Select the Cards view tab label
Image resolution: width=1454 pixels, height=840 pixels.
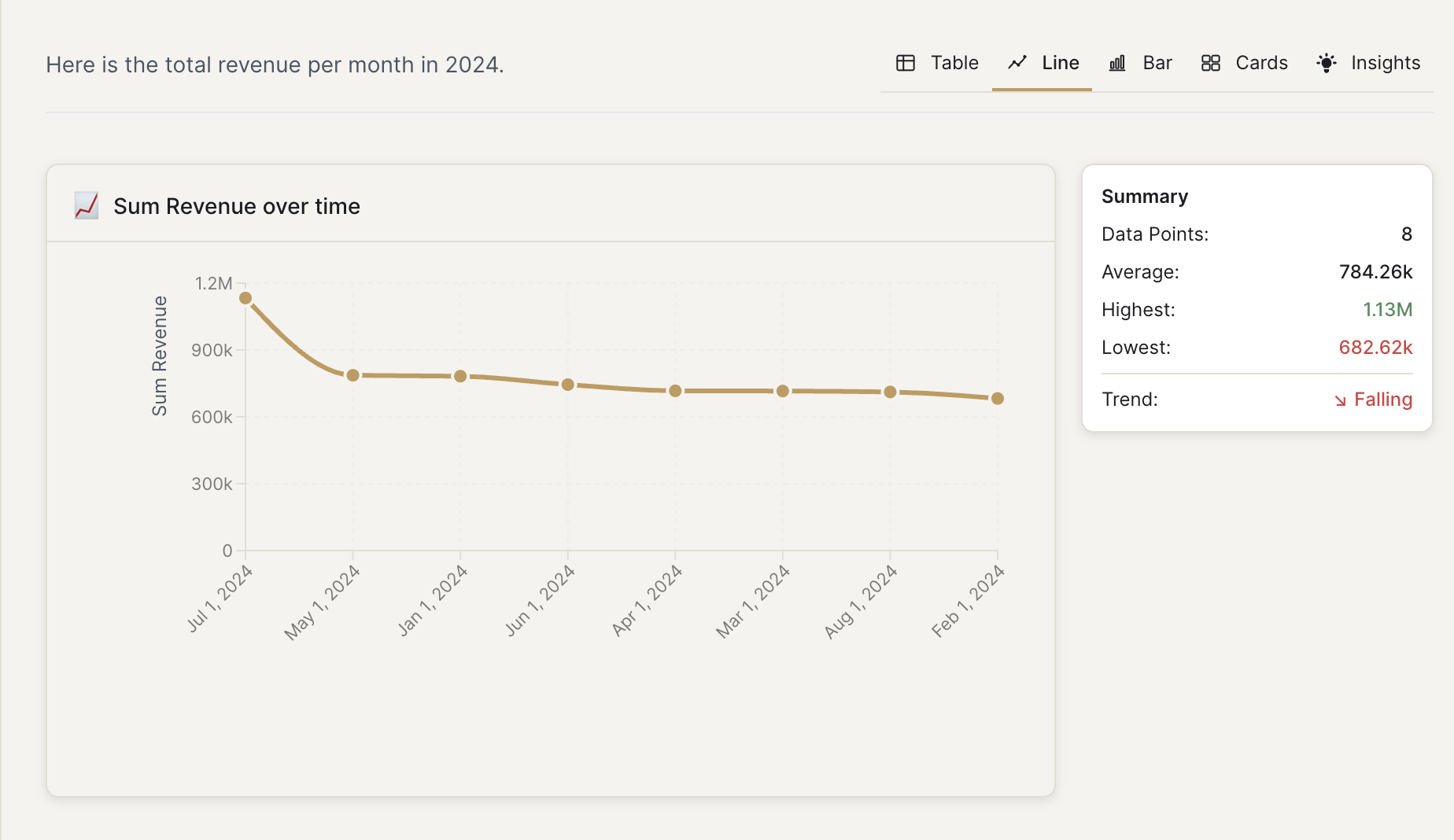1261,63
